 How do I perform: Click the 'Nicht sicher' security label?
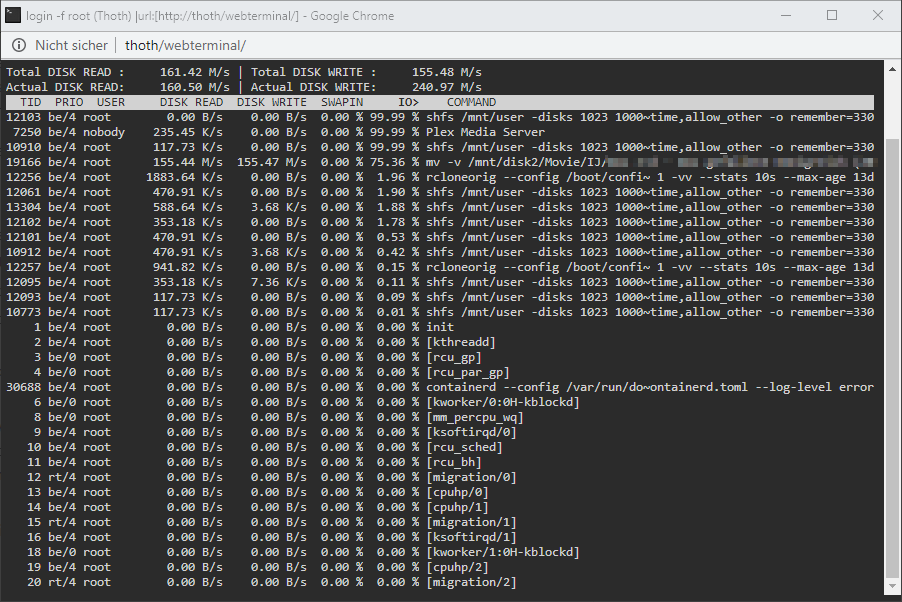click(71, 45)
